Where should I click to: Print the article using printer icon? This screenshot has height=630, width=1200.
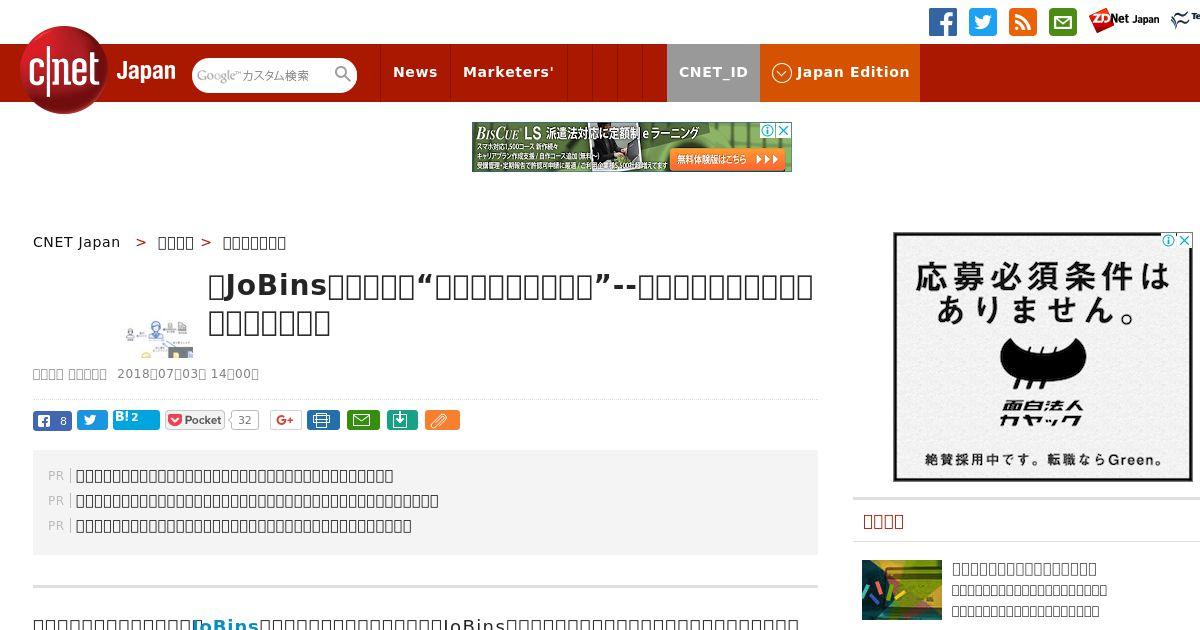pos(323,420)
